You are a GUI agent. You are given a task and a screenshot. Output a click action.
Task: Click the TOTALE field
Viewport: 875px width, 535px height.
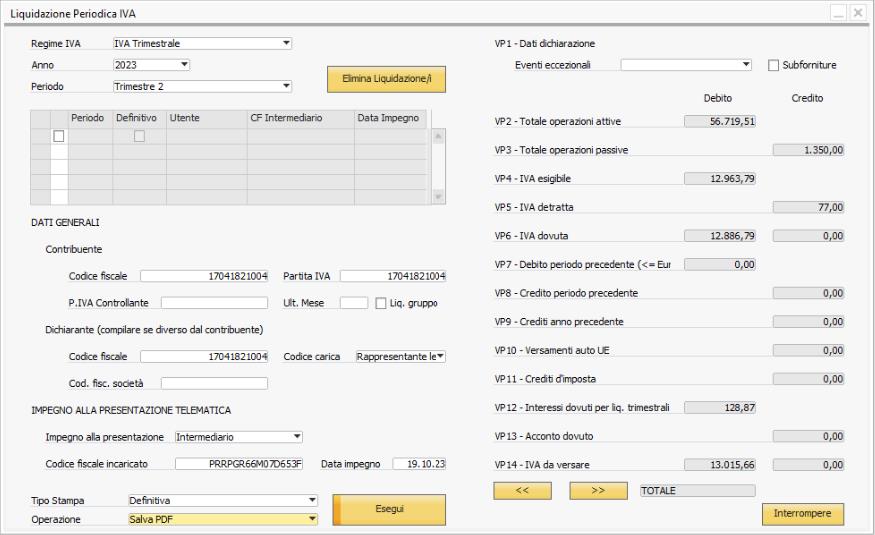click(x=698, y=490)
